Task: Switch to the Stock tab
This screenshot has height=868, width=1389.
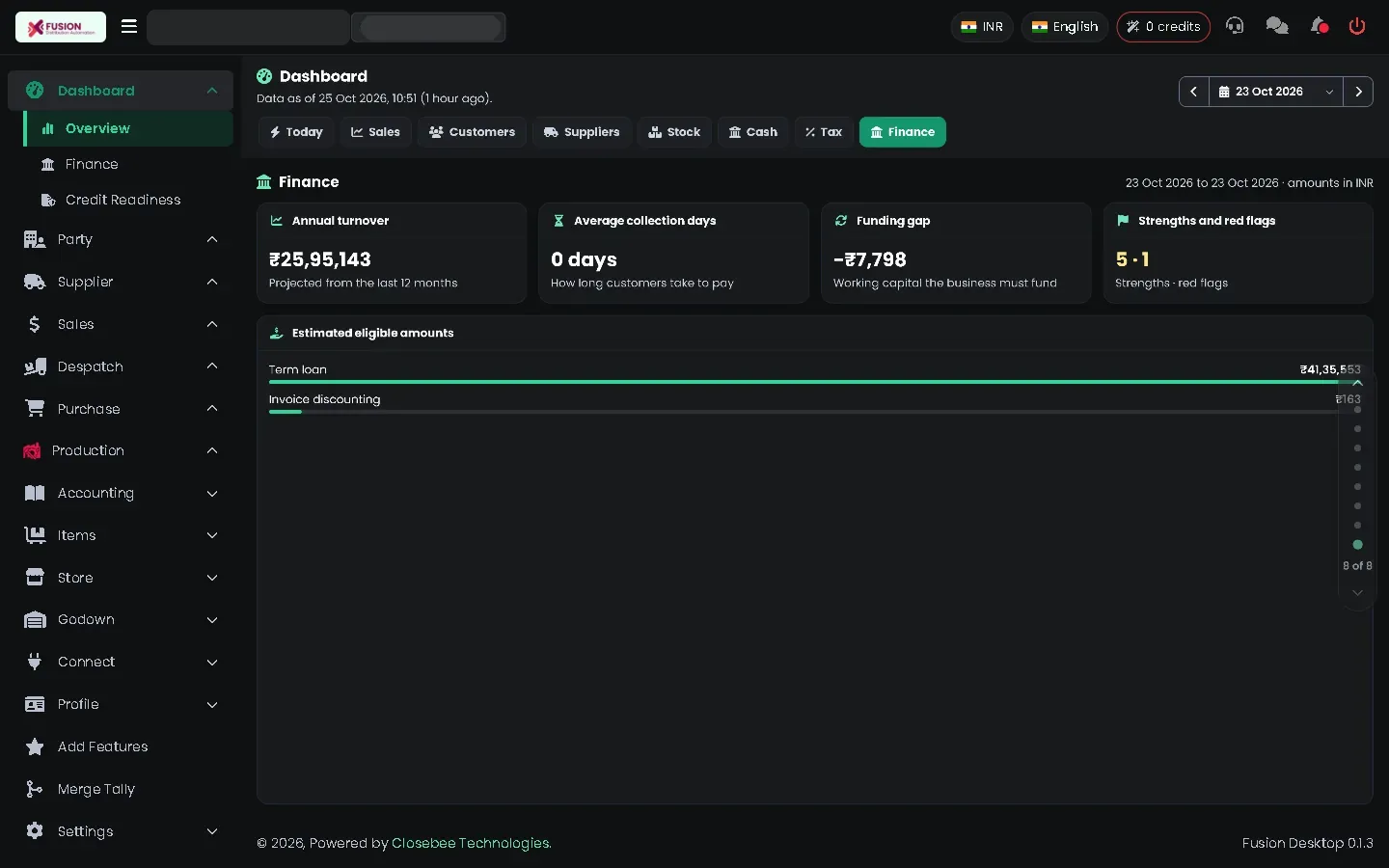Action: pos(674,132)
